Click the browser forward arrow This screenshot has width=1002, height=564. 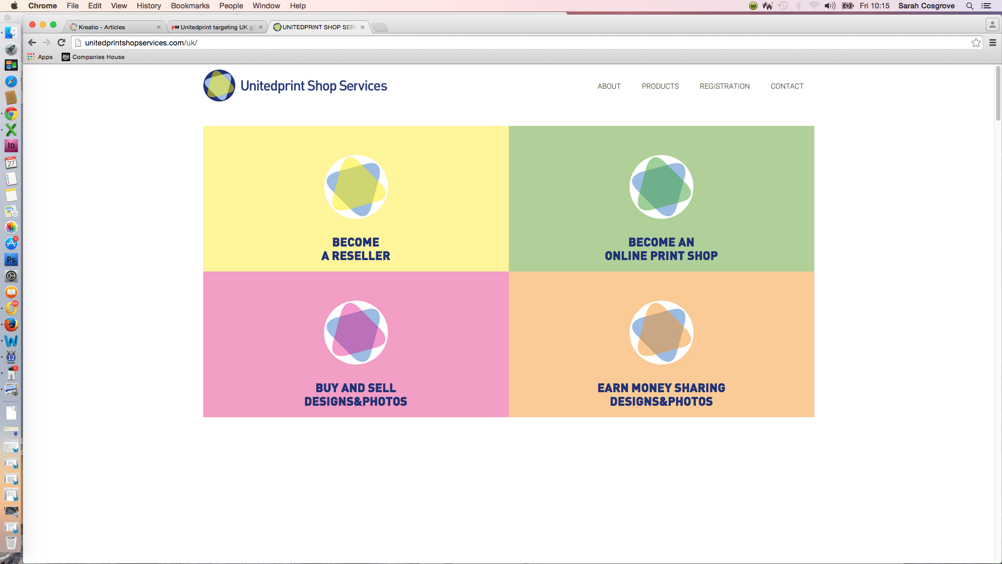tap(47, 42)
